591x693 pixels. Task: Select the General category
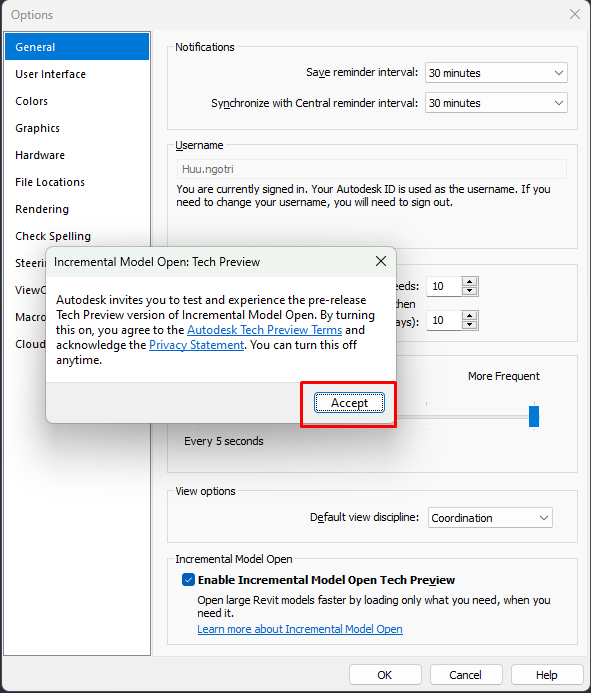pyautogui.click(x=77, y=46)
